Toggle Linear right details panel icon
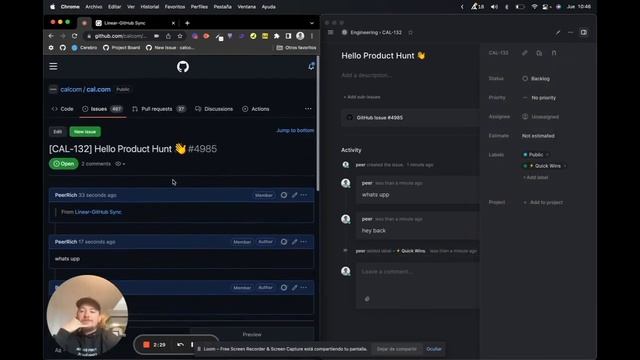This screenshot has height=360, width=640. pyautogui.click(x=584, y=32)
